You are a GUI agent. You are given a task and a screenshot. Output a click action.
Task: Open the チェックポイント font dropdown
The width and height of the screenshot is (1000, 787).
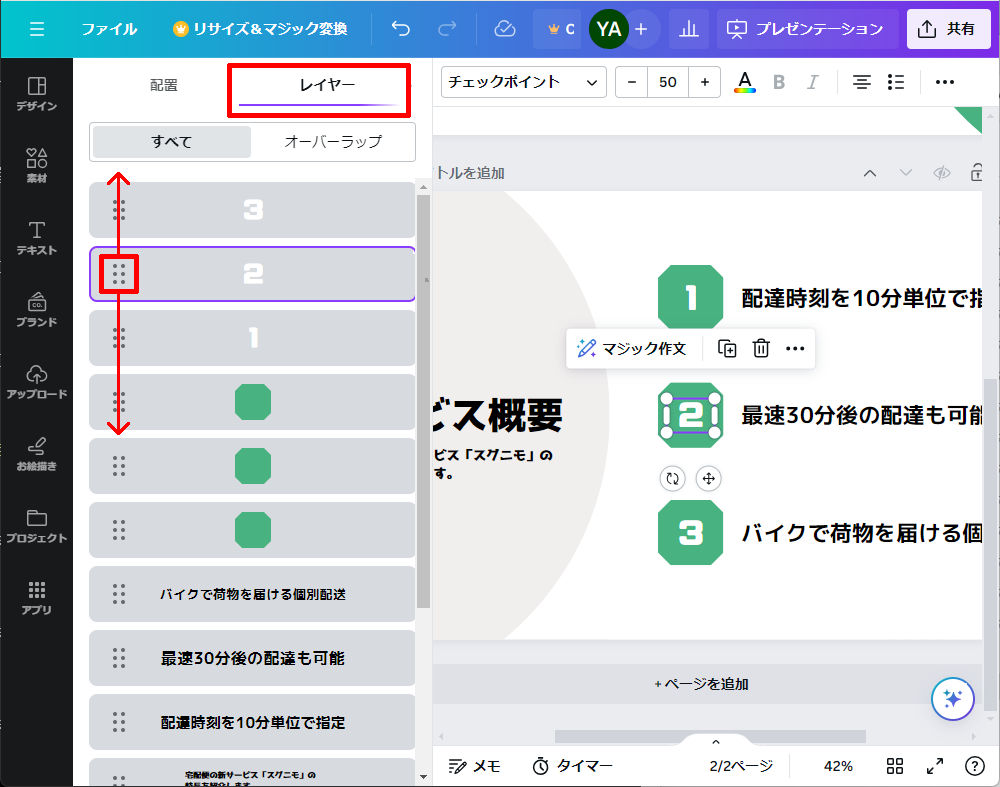point(523,82)
